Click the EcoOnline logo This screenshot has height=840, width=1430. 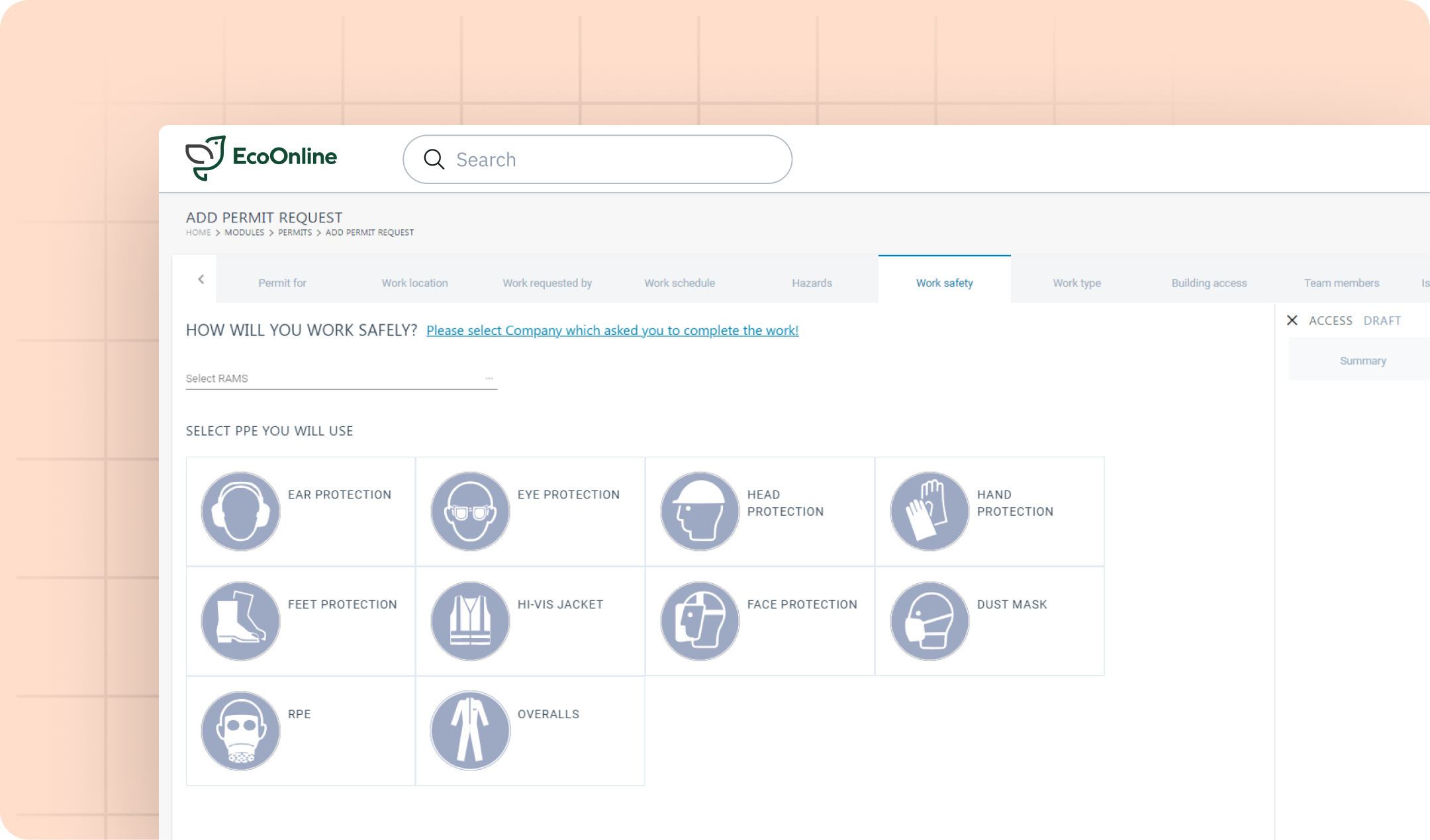(261, 158)
